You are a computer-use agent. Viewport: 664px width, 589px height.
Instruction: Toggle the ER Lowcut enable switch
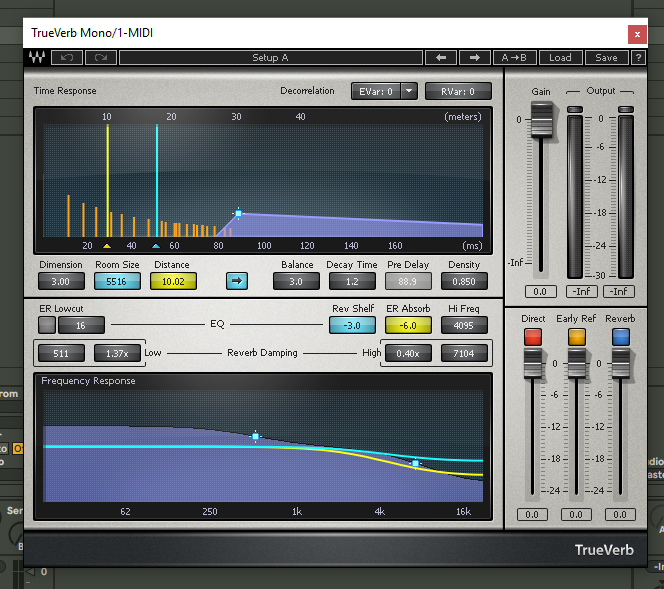pos(47,325)
